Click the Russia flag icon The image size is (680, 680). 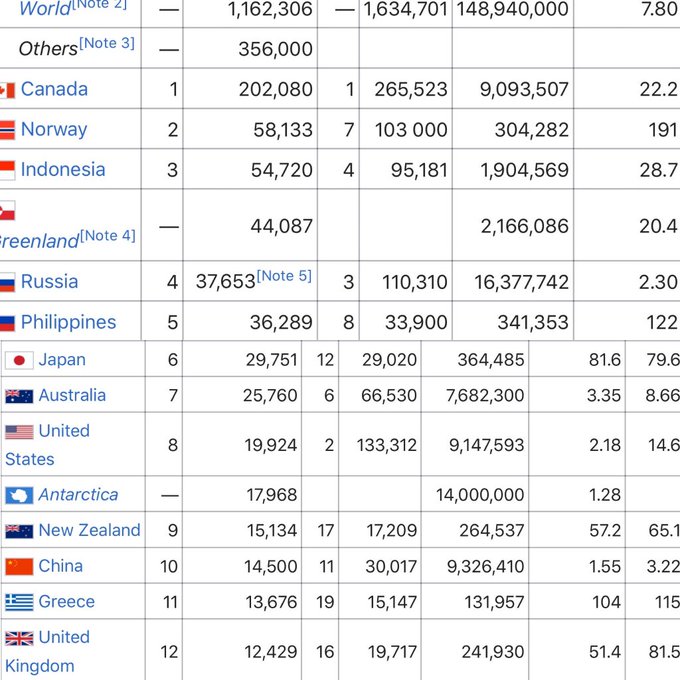tap(7, 282)
